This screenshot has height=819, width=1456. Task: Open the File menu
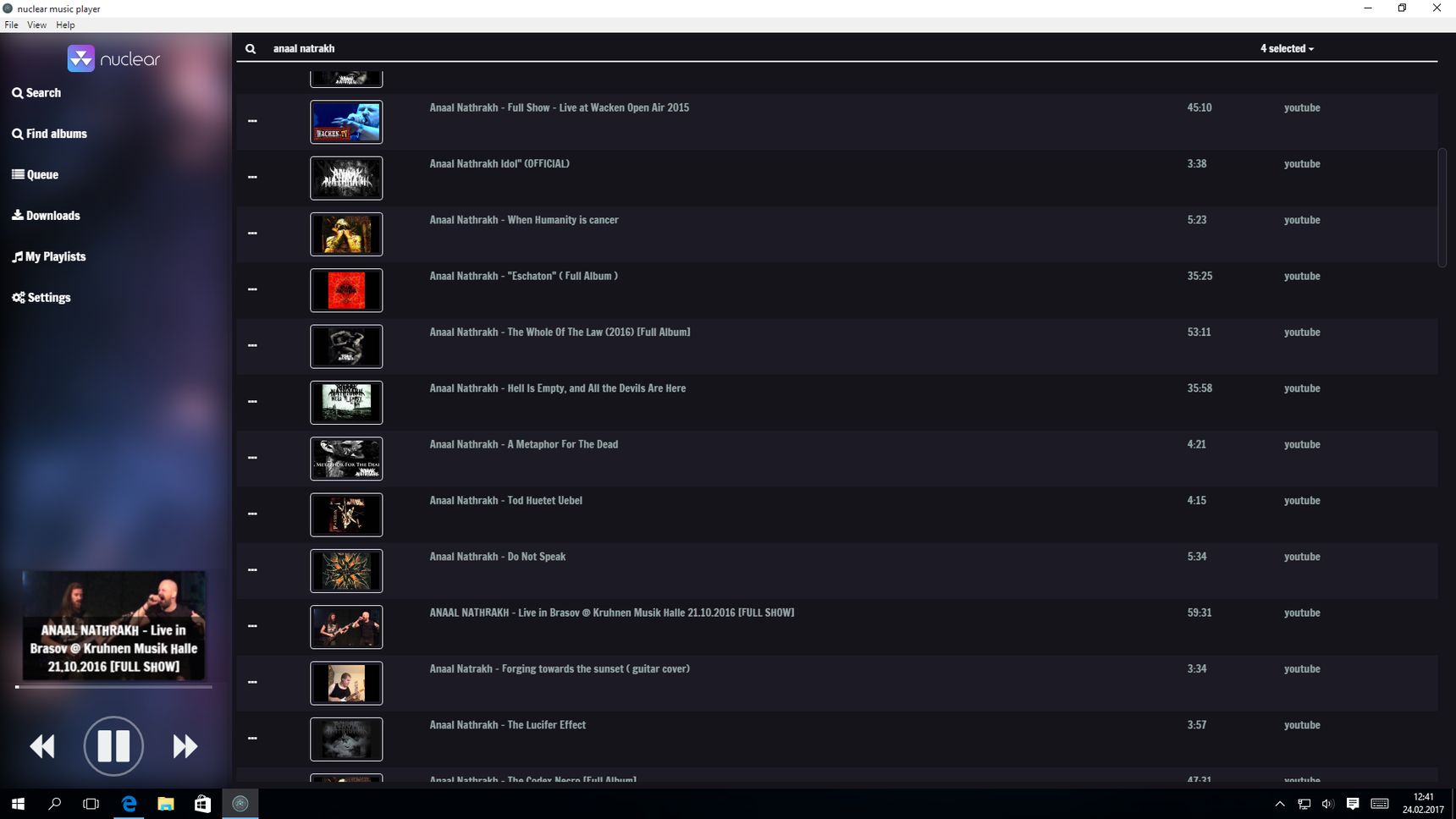click(11, 25)
